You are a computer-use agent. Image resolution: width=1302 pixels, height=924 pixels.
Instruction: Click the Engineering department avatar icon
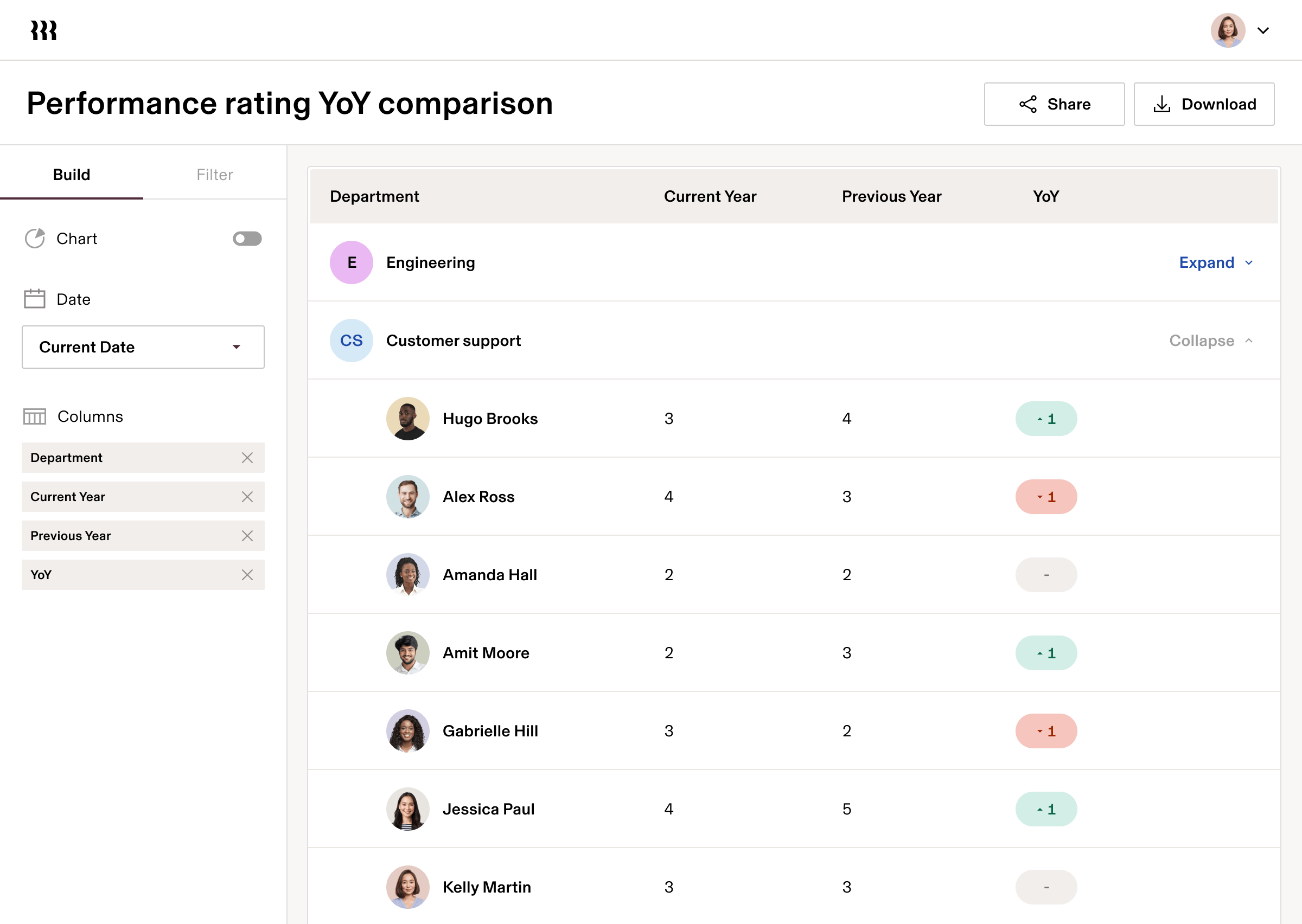(x=351, y=262)
